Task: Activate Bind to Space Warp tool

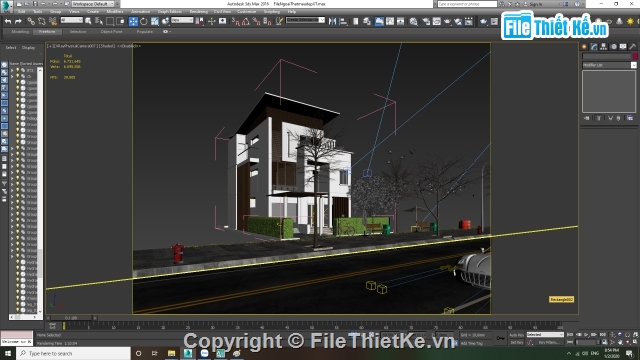Action: (53, 21)
